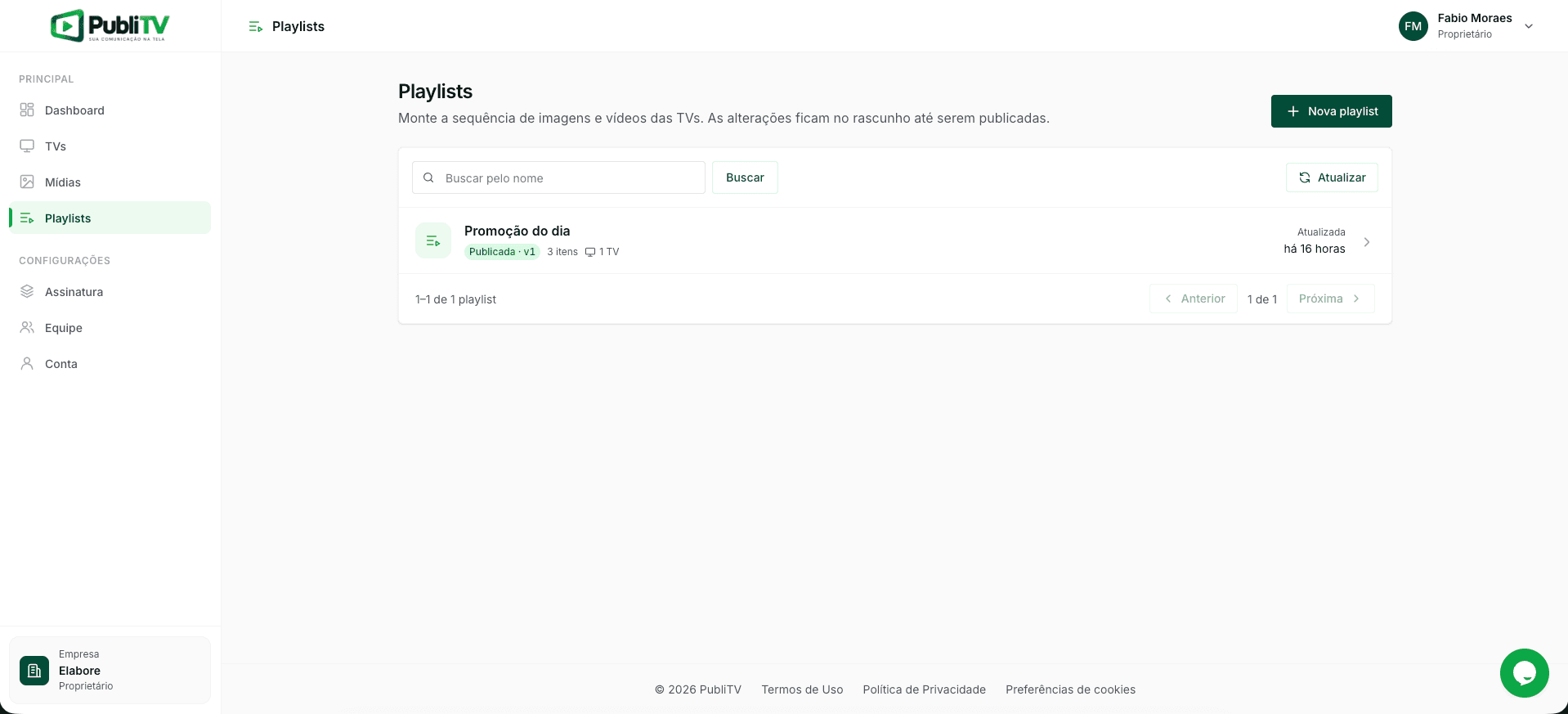Open Assinatura menu item

tap(110, 291)
